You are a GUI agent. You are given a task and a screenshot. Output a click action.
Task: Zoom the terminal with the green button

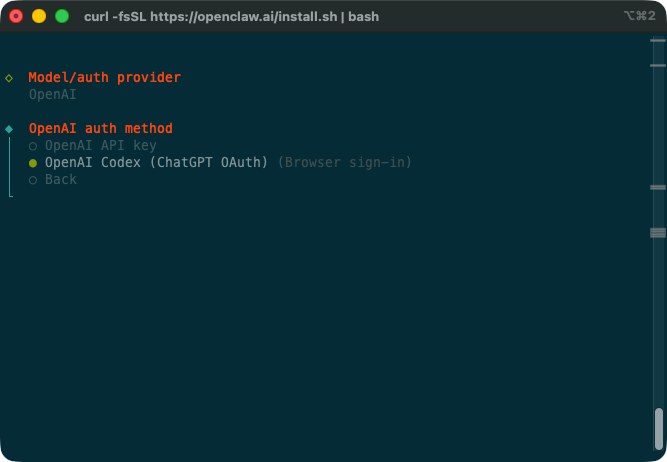[x=62, y=17]
